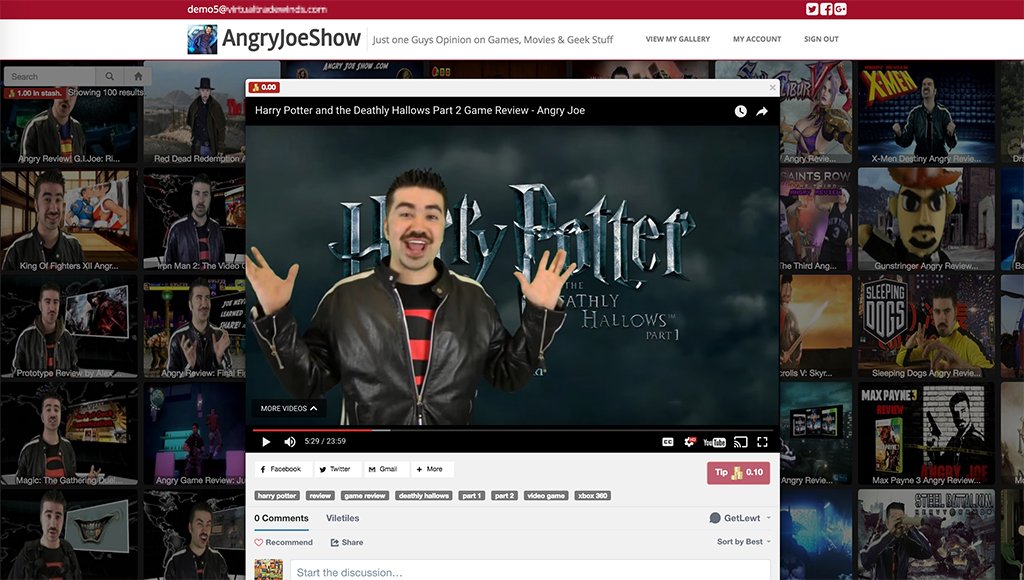Open Magic: The Gathering Duel thumbnail

pyautogui.click(x=69, y=434)
